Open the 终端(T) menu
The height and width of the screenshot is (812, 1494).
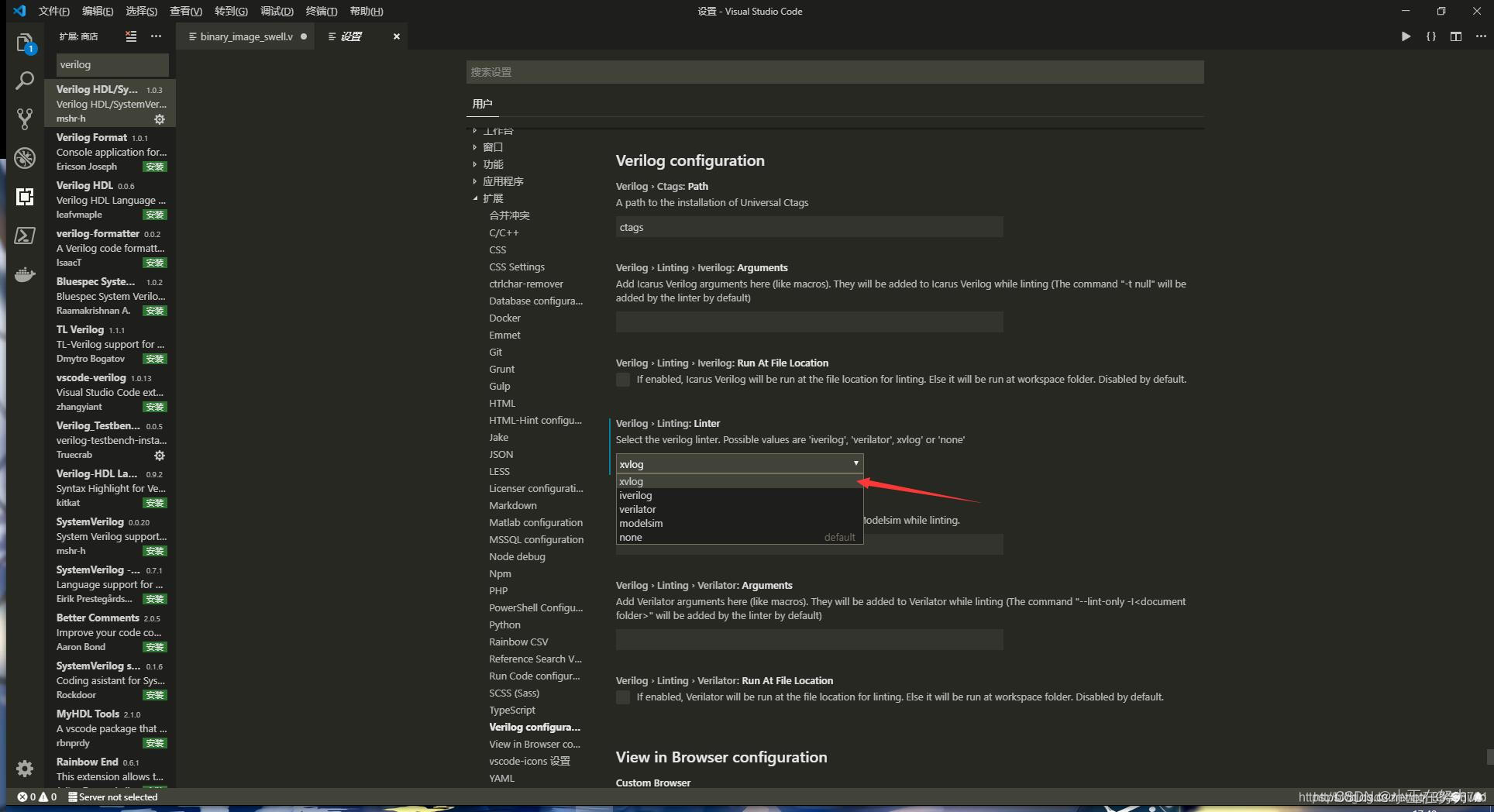(x=322, y=11)
